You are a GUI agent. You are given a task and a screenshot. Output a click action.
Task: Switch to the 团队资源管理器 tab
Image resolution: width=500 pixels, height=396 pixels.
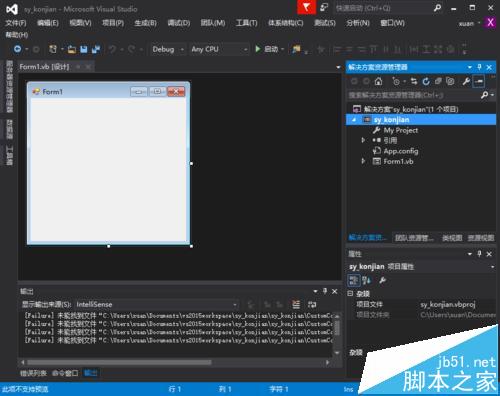click(414, 238)
